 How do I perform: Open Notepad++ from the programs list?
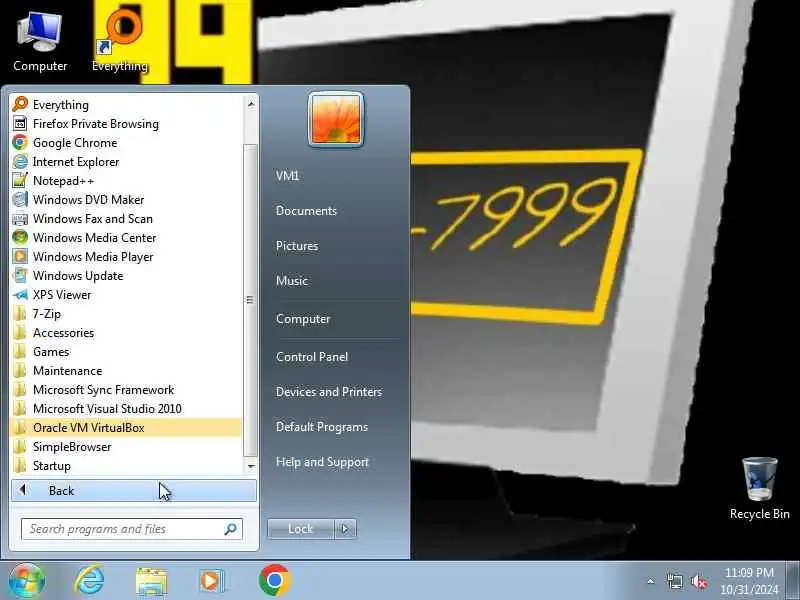point(126,181)
